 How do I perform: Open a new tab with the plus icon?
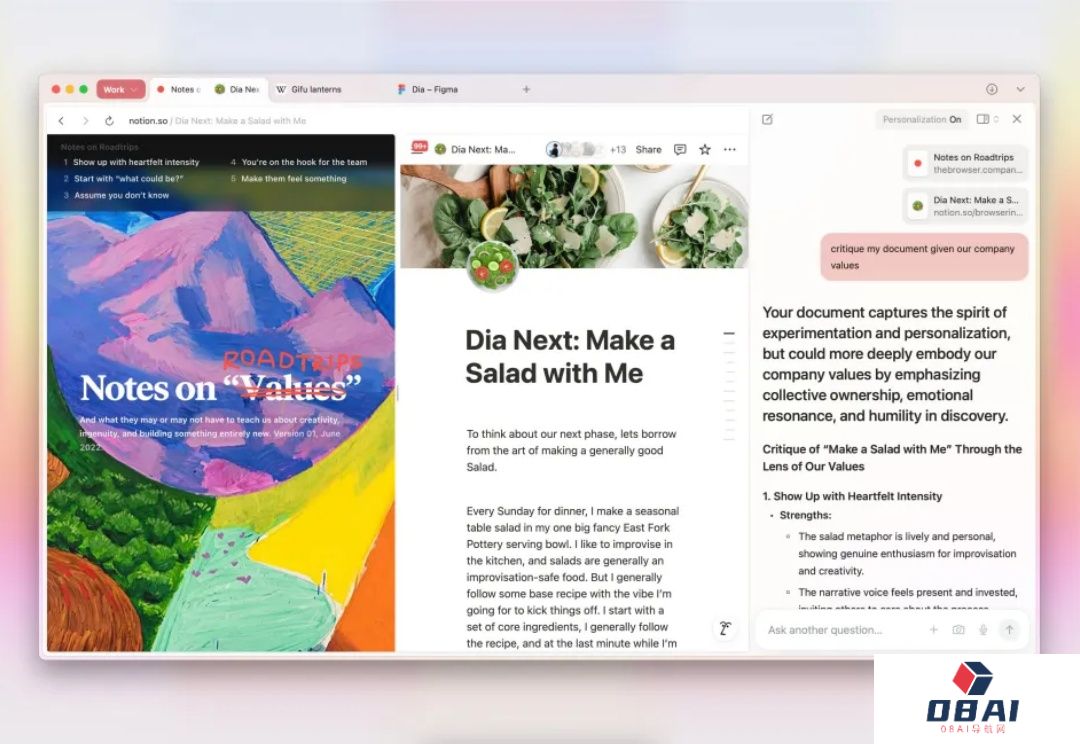pyautogui.click(x=526, y=89)
